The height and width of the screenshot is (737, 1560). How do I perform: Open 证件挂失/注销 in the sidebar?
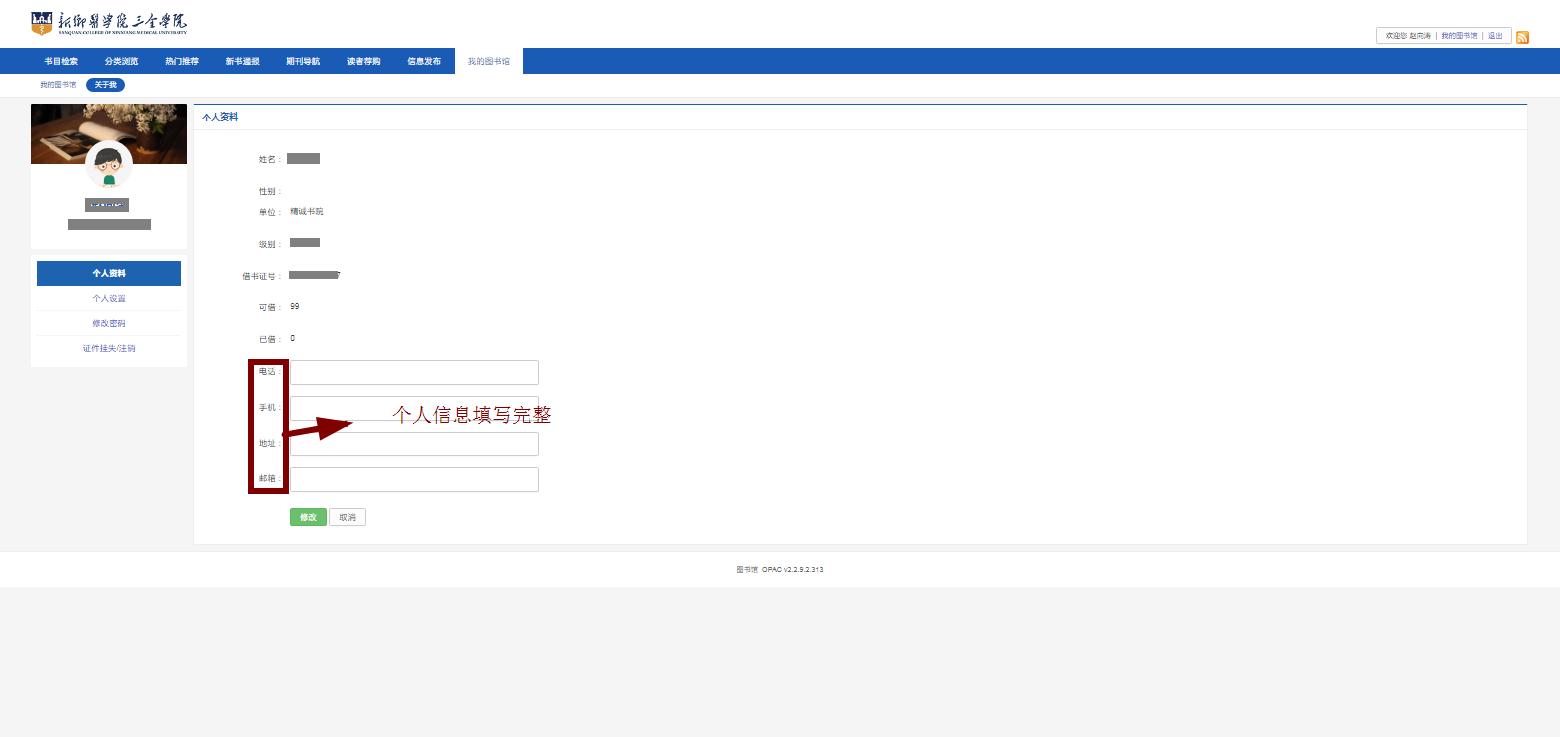[x=109, y=348]
